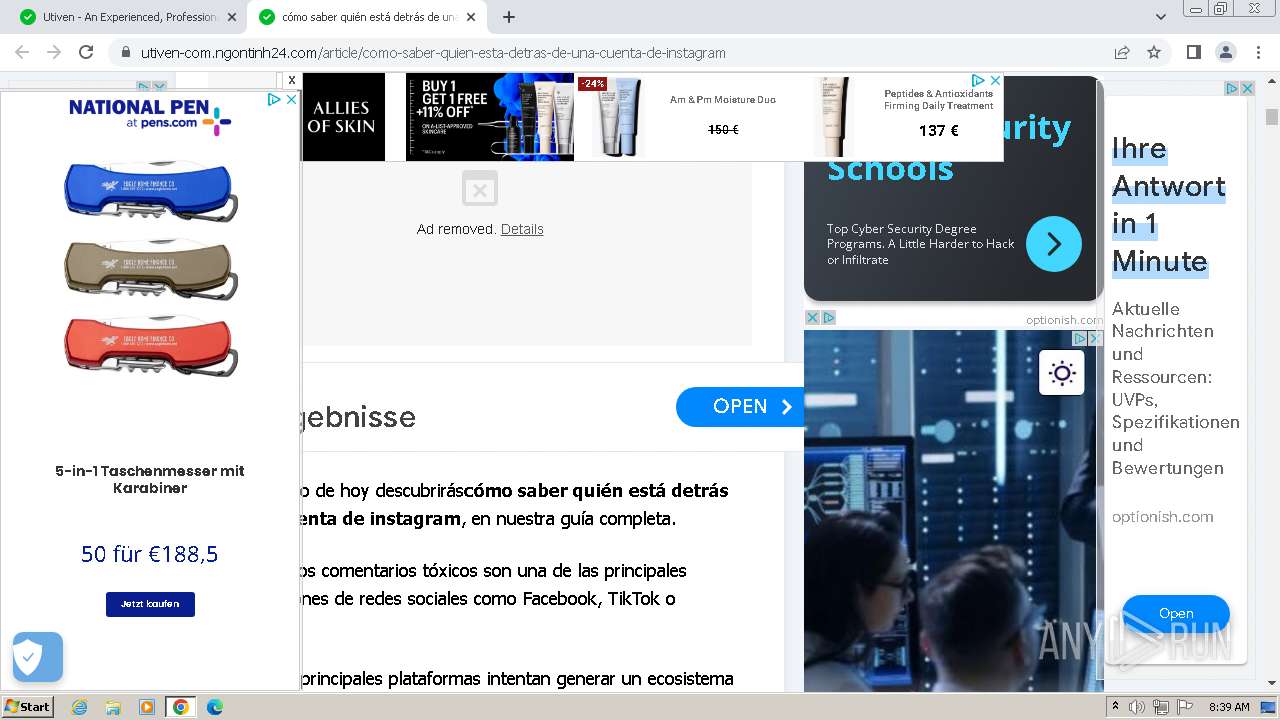
Task: Close the Allies of Skin banner ad
Action: (x=995, y=80)
